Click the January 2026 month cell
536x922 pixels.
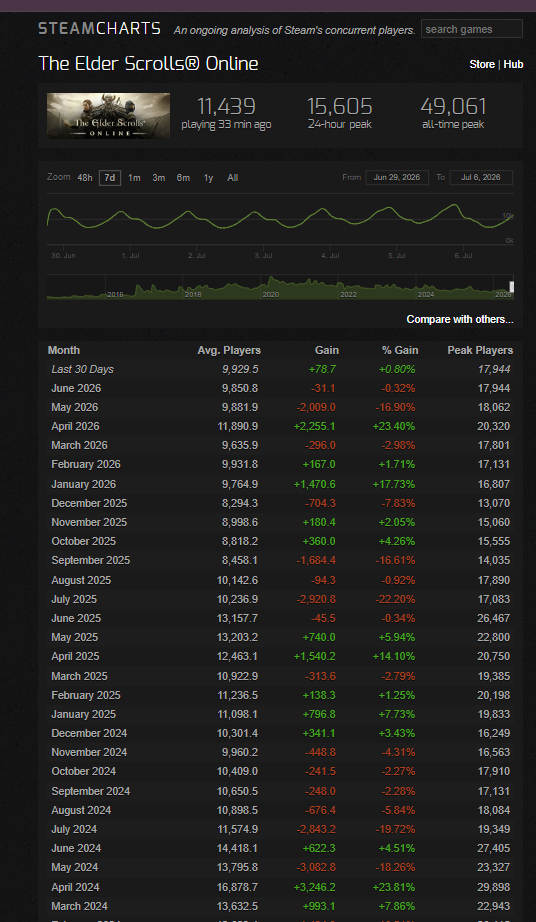(83, 484)
